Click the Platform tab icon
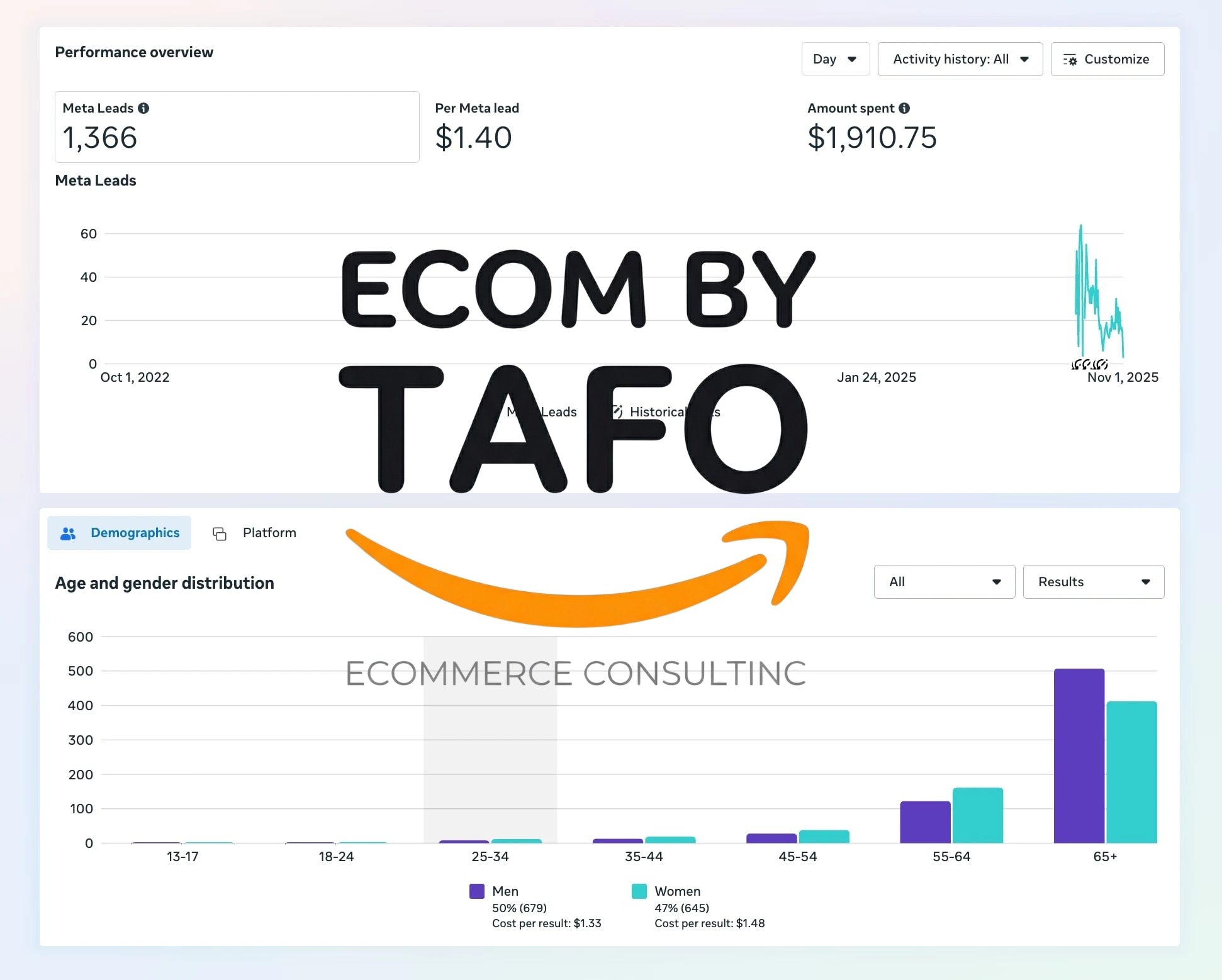 (x=220, y=533)
